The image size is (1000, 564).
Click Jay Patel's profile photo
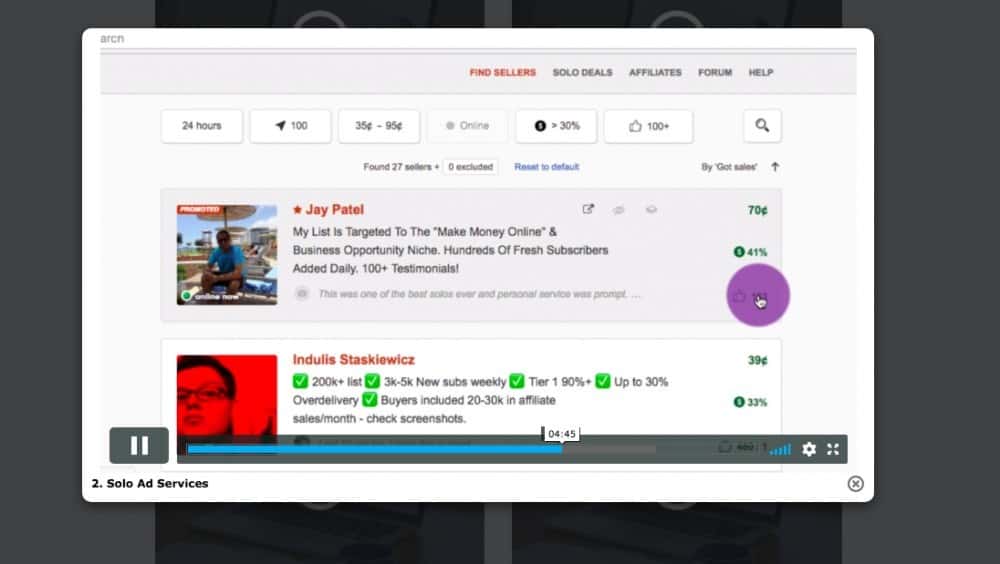tap(227, 255)
